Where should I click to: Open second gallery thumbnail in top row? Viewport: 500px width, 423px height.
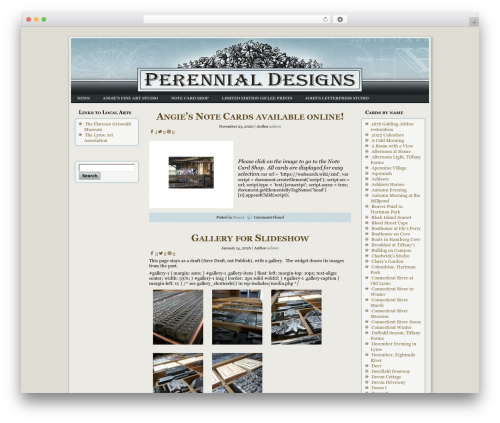[237, 317]
